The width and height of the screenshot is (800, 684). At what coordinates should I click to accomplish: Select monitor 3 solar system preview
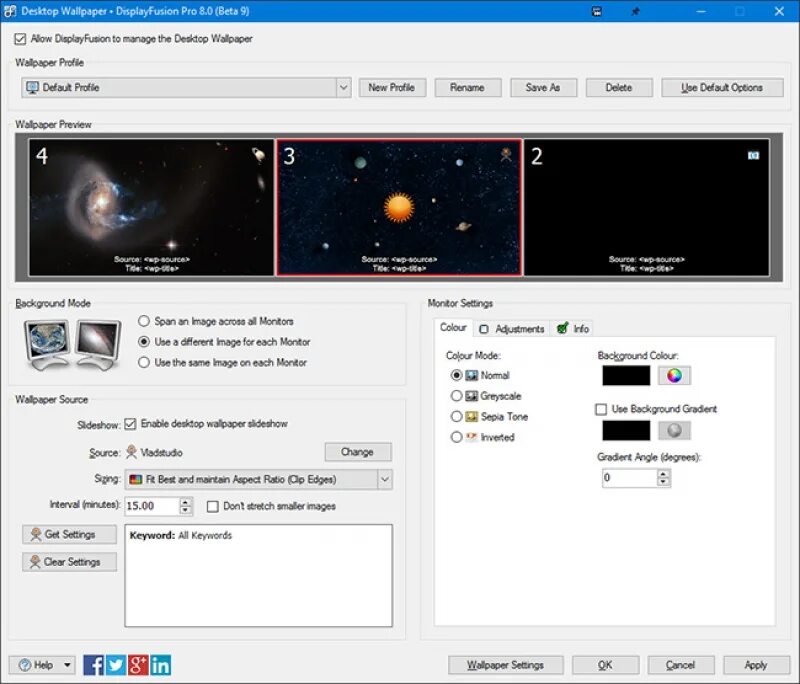click(x=399, y=208)
